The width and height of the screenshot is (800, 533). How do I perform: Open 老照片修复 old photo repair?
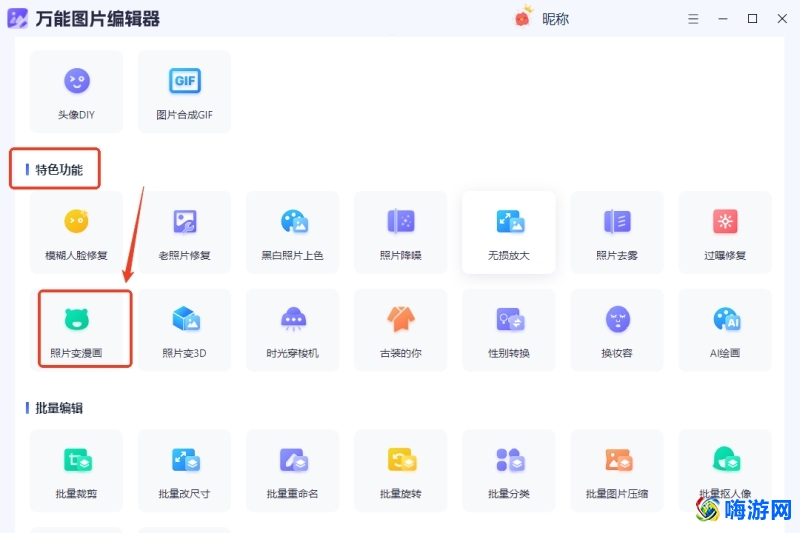184,233
